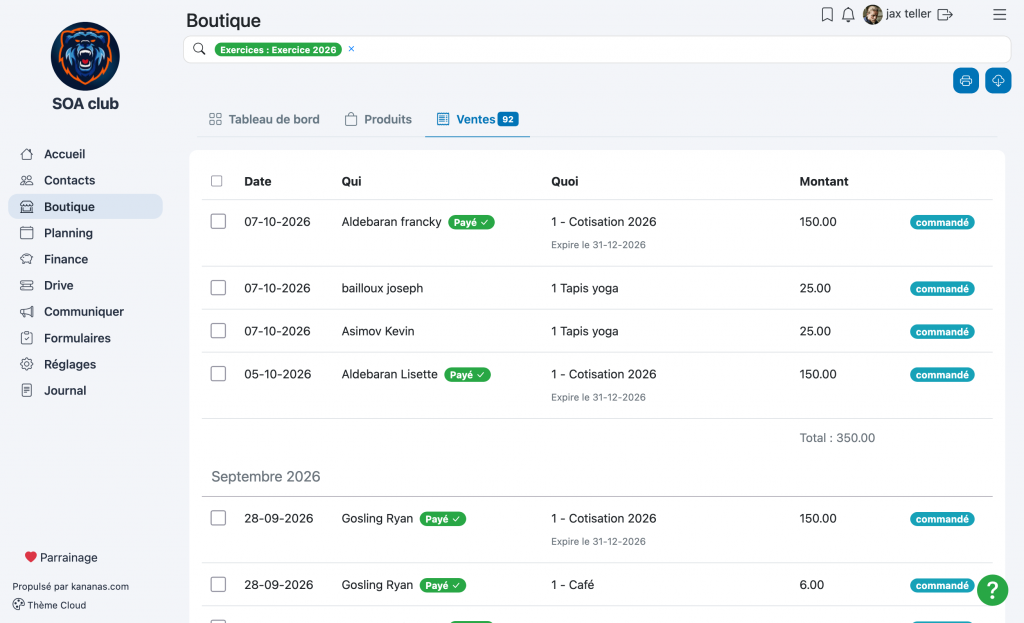Open Formulaires page
Screen dimensions: 1024x623
(x=77, y=338)
